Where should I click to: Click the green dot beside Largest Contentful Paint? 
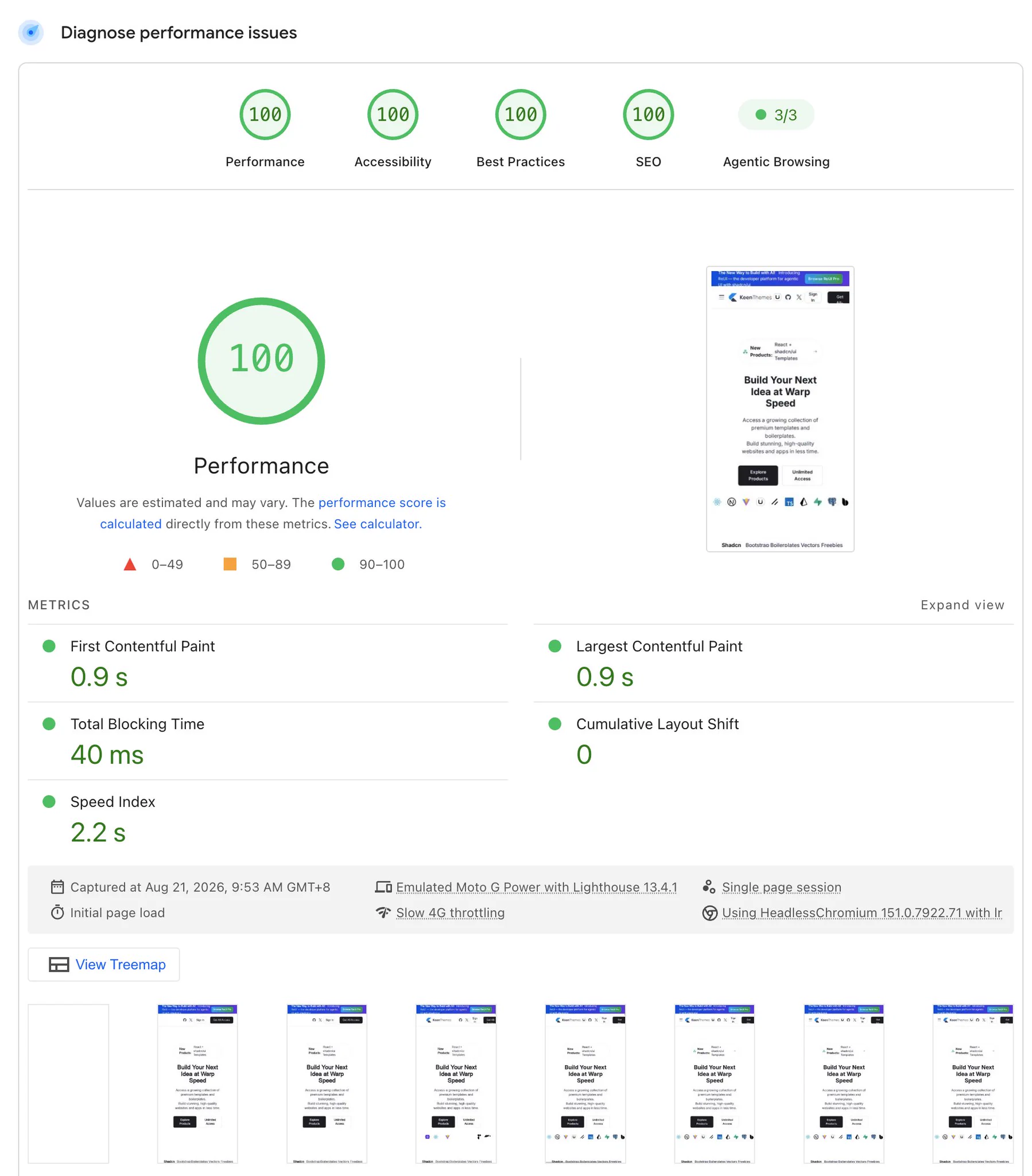tap(554, 645)
